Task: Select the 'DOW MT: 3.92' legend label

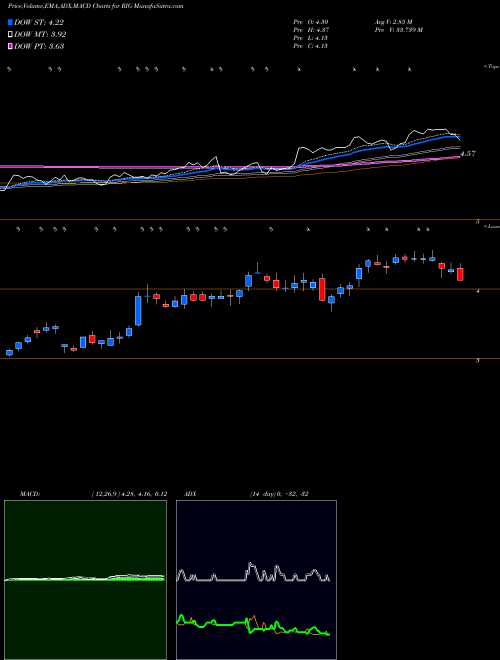Action: click(40, 35)
